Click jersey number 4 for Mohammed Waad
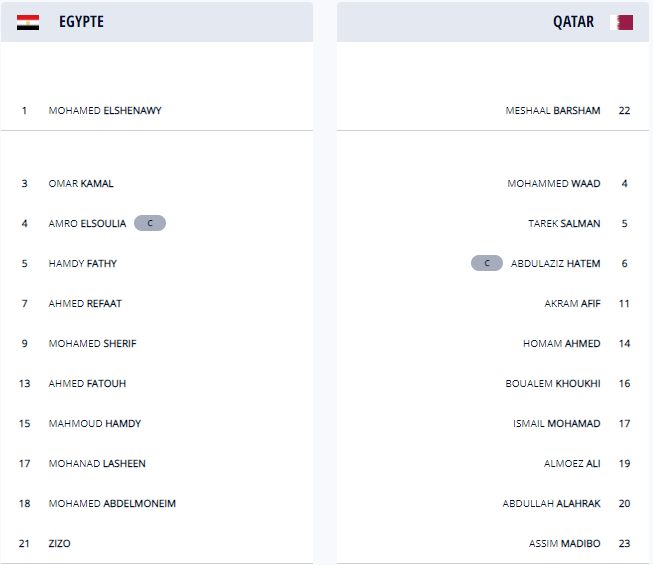This screenshot has width=653, height=565. (x=624, y=183)
